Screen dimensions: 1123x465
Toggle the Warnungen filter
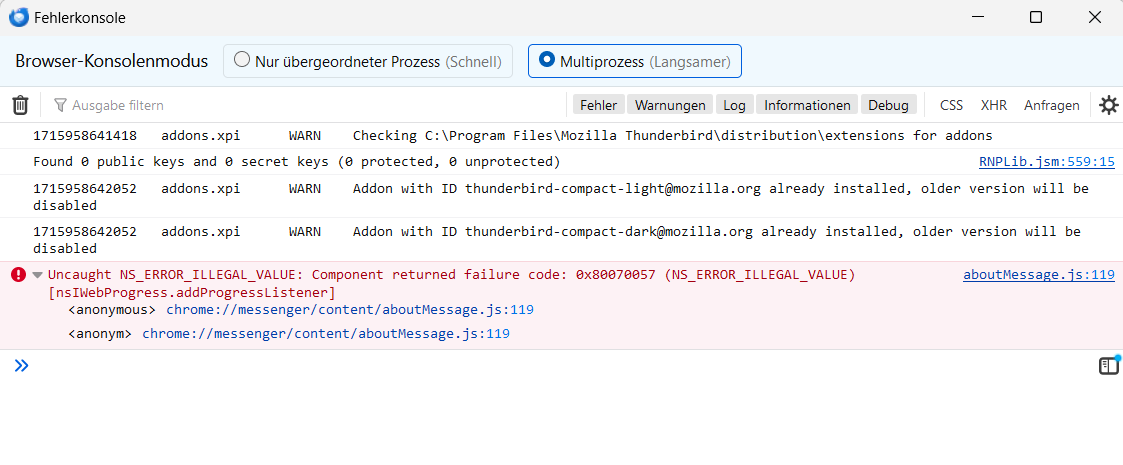point(671,105)
